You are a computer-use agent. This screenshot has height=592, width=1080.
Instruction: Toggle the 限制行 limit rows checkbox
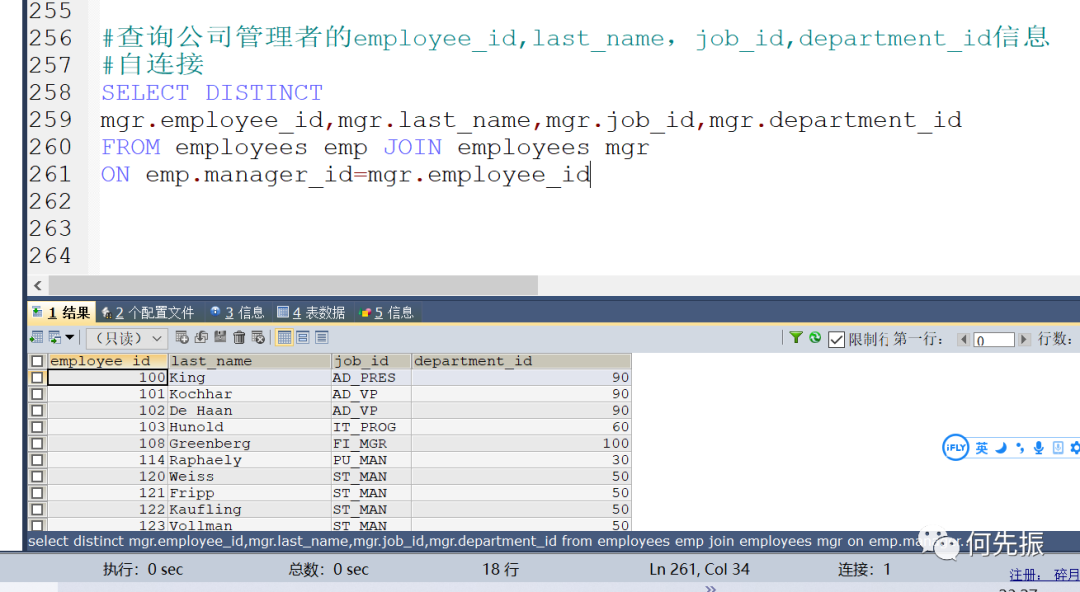[836, 339]
